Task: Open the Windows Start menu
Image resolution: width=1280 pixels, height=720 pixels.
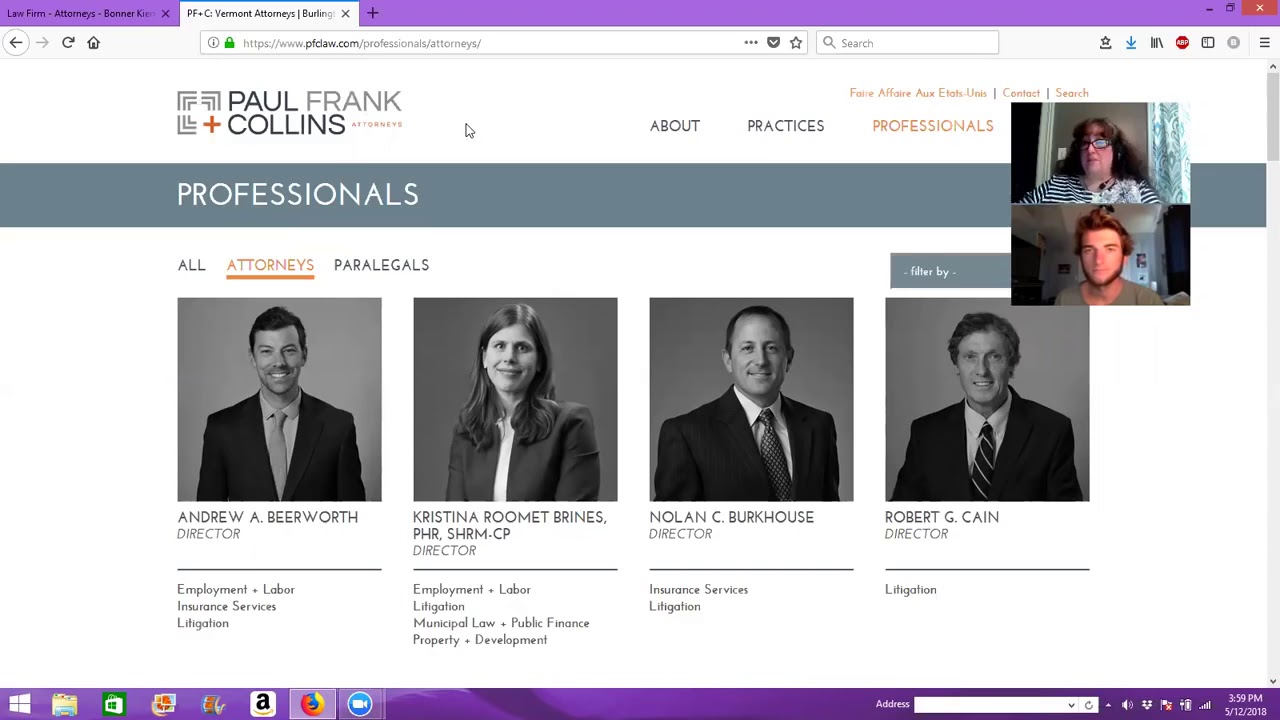Action: point(19,704)
